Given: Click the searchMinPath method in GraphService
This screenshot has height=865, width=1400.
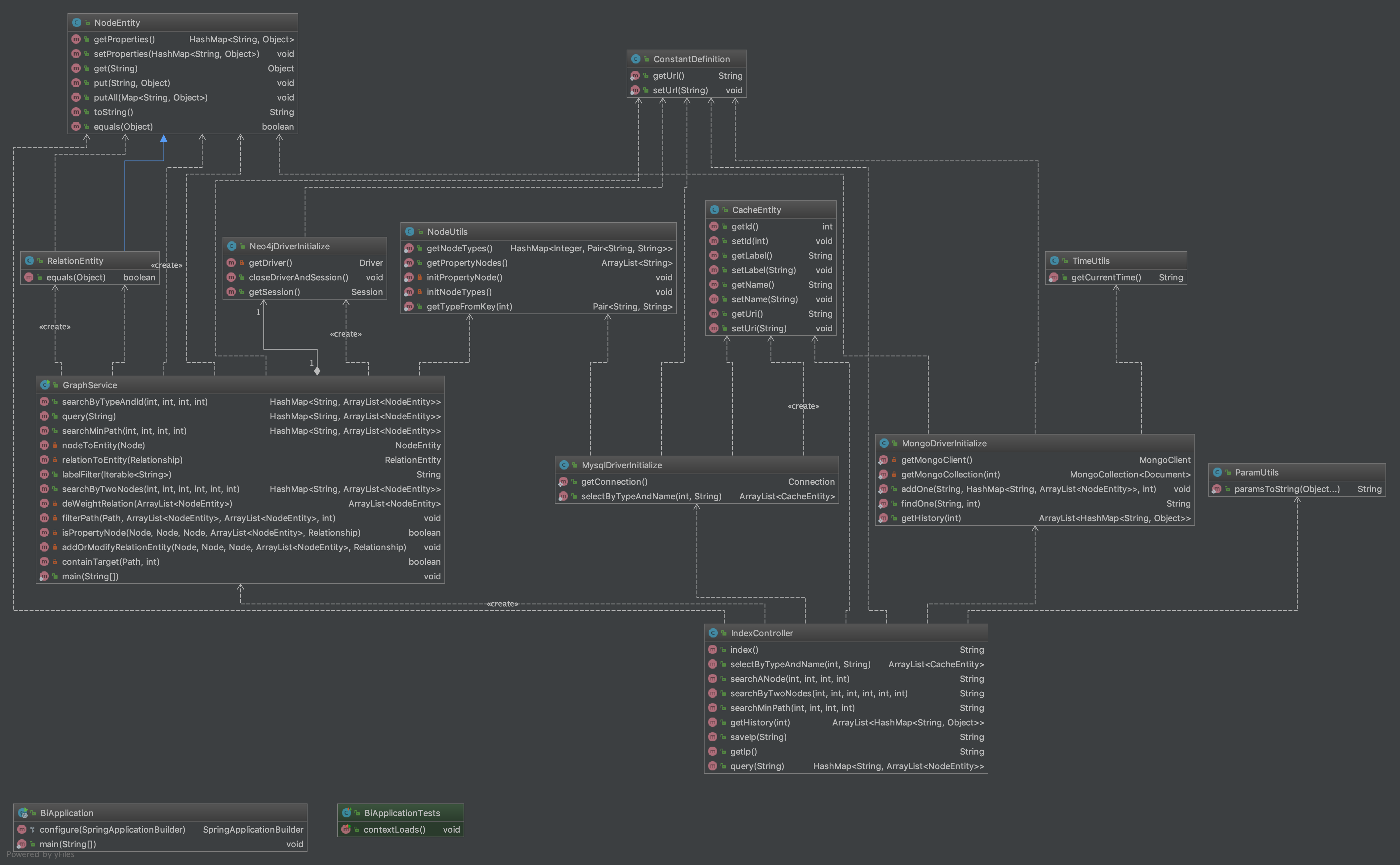Looking at the screenshot, I should (124, 431).
